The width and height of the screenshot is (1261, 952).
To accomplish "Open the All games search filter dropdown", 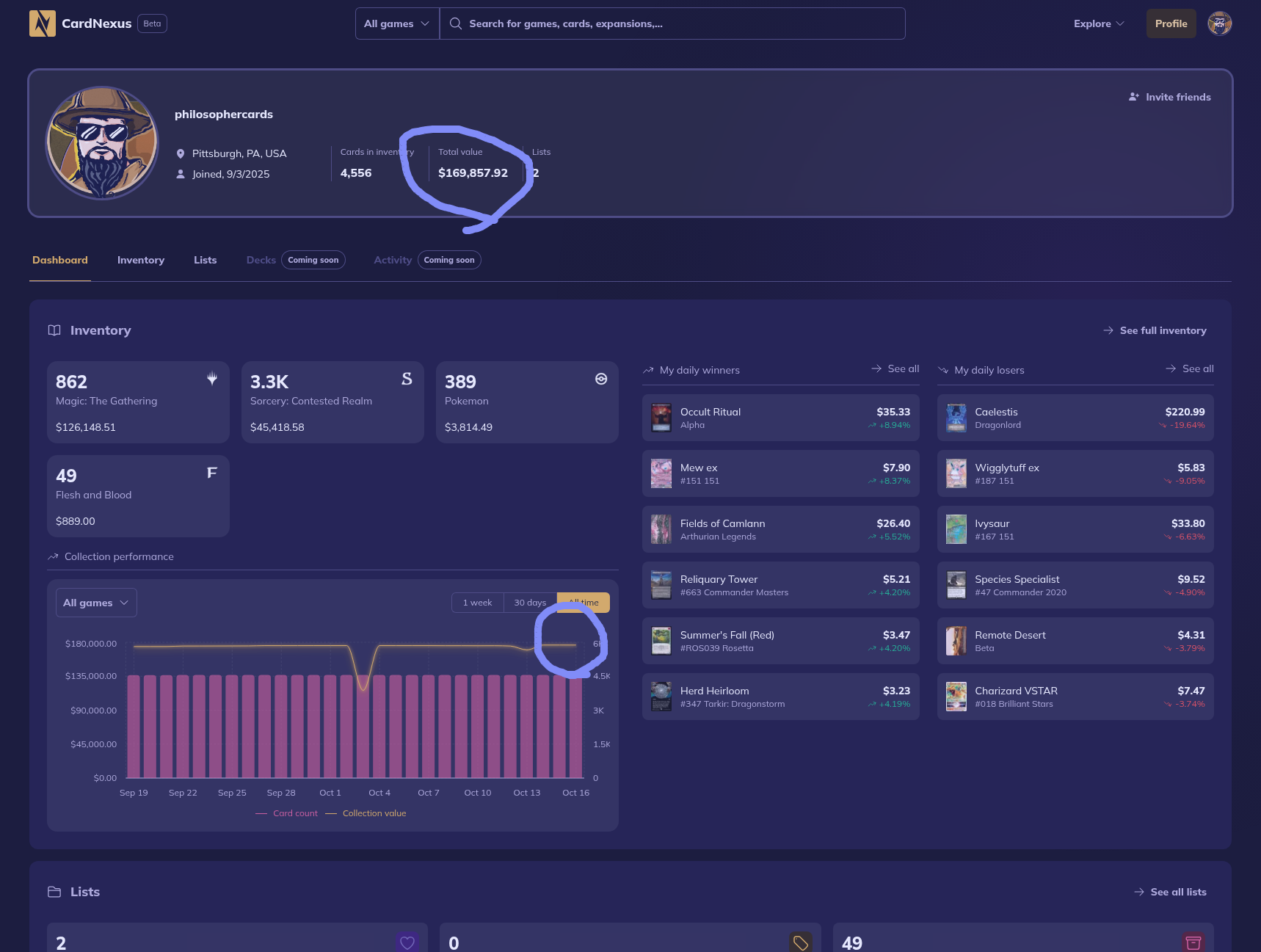I will pos(397,23).
